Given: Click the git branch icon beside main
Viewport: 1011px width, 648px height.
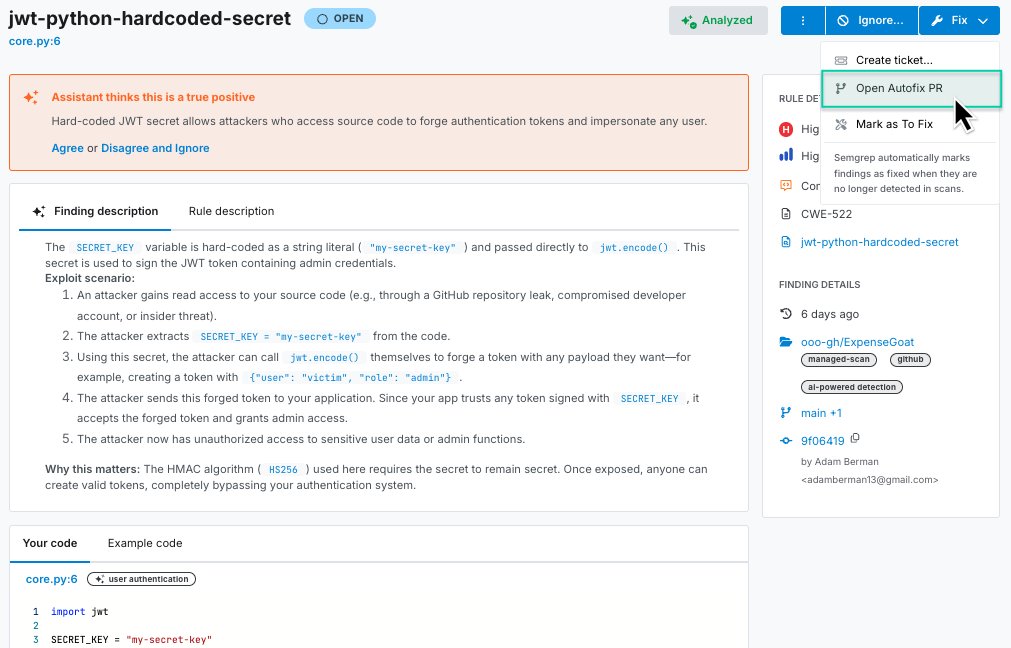Looking at the screenshot, I should click(x=785, y=413).
